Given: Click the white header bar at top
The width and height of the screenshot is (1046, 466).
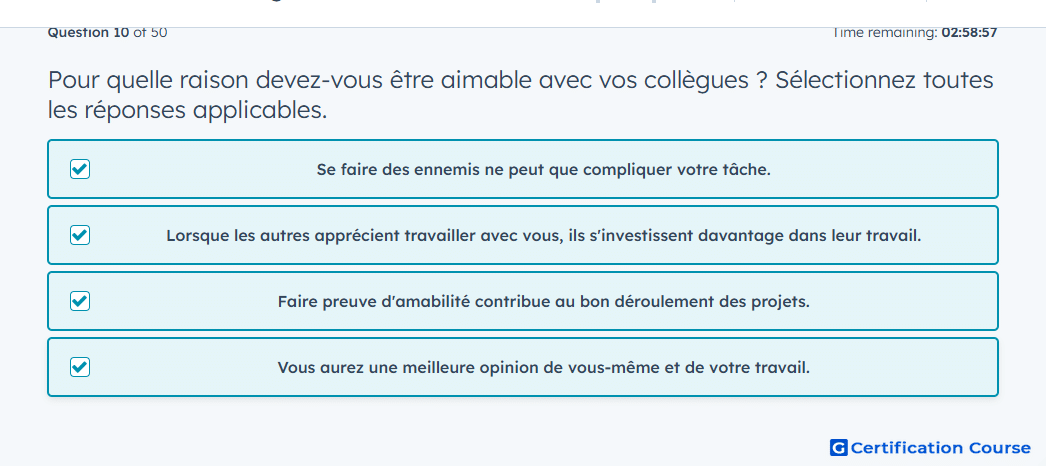Looking at the screenshot, I should click(x=523, y=13).
